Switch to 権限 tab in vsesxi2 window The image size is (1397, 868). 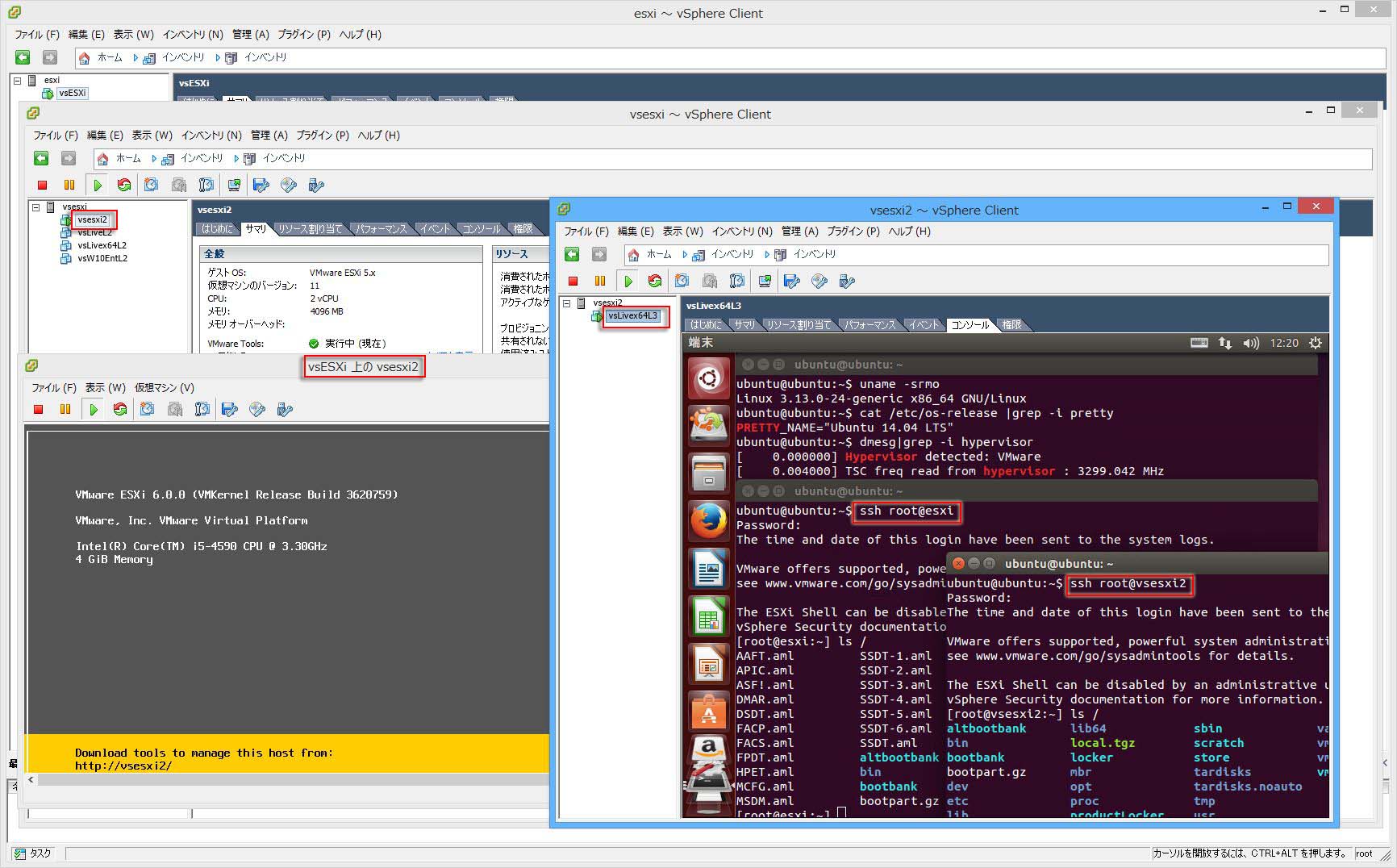pos(1011,325)
